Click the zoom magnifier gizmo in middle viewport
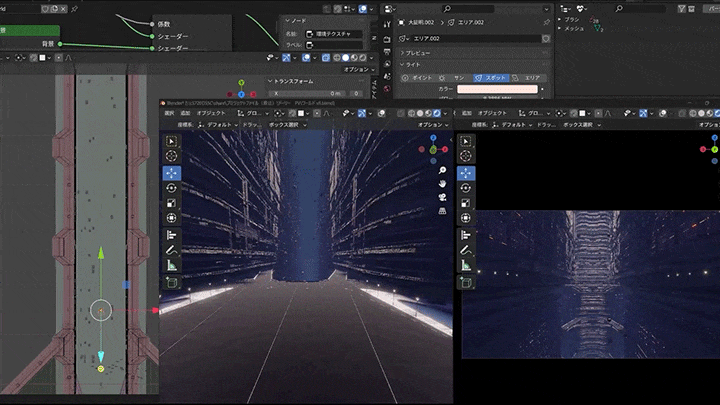Viewport: 720px width, 405px height. tap(442, 170)
